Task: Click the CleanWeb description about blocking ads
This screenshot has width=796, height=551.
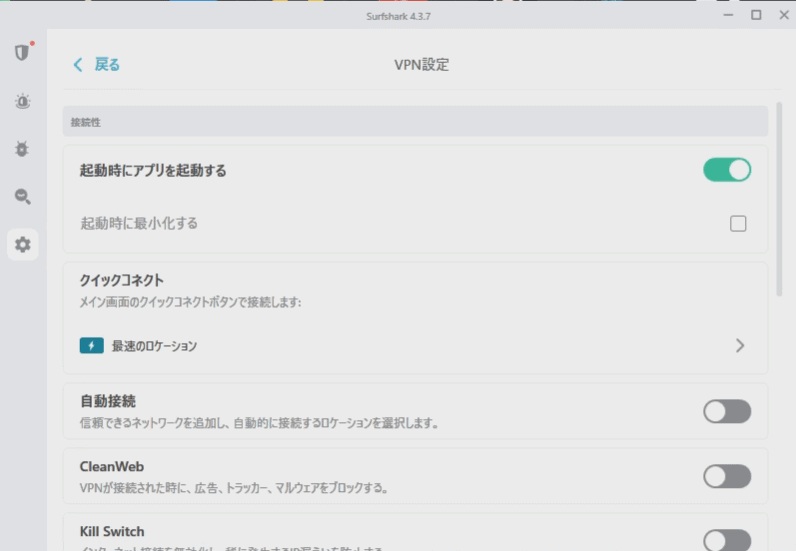Action: point(234,488)
